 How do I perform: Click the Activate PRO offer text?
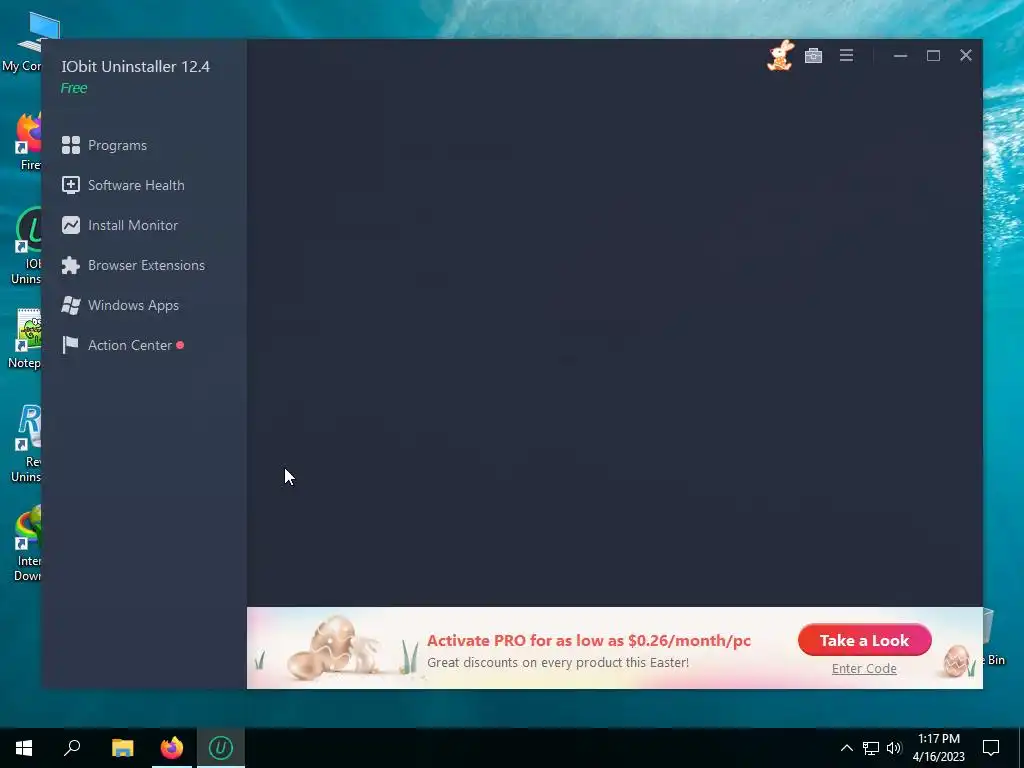point(589,641)
